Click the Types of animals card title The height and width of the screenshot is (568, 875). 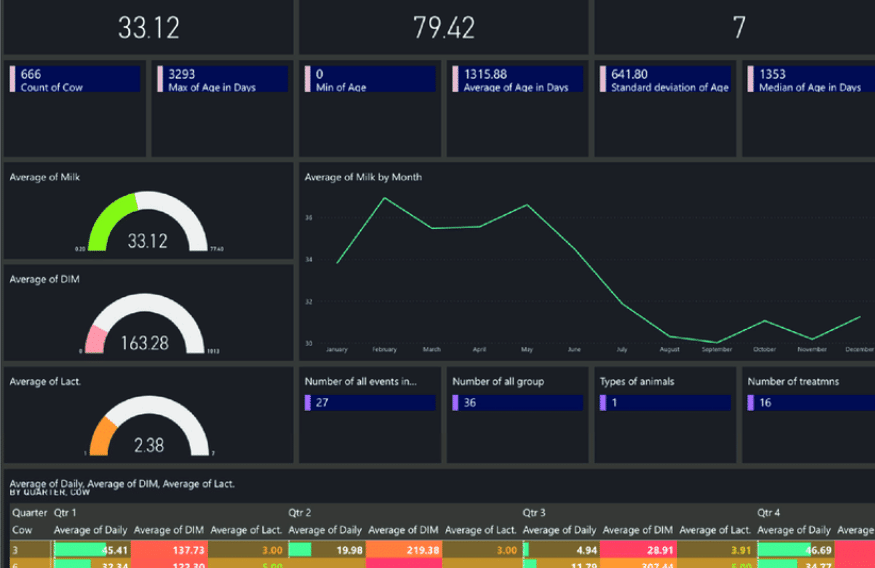coord(637,382)
